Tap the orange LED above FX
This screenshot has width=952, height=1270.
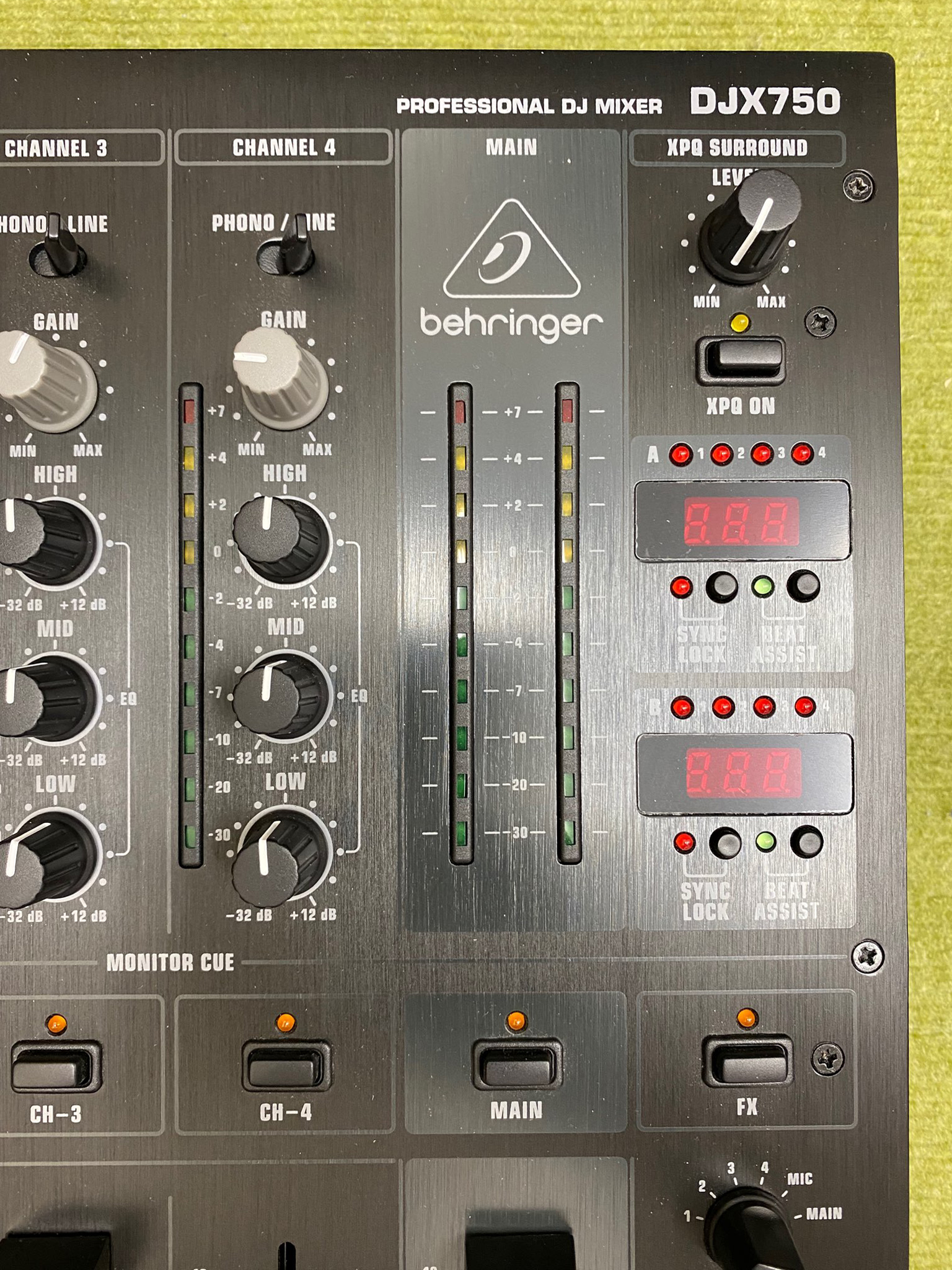point(747,1018)
